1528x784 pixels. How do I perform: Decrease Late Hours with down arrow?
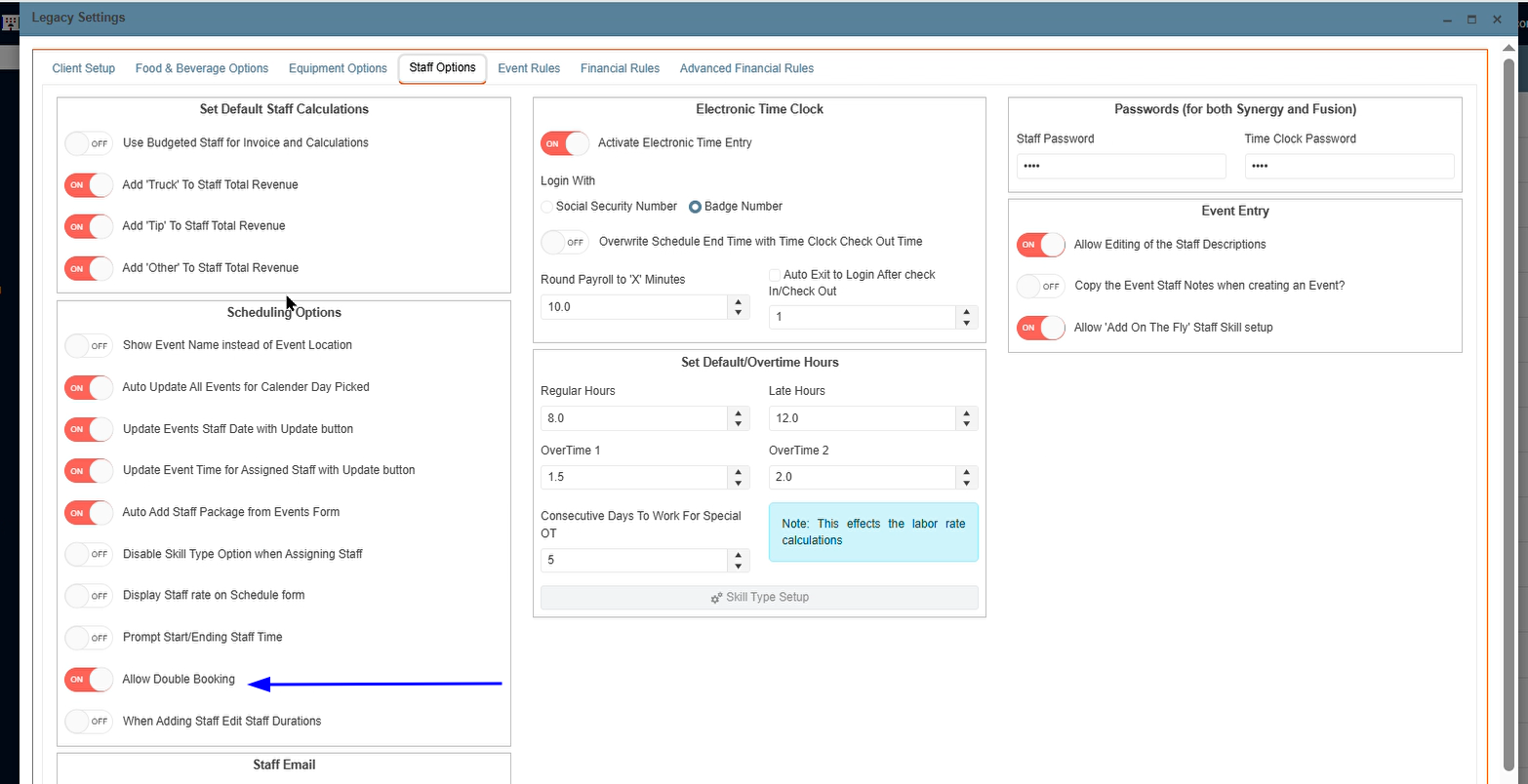pos(966,424)
